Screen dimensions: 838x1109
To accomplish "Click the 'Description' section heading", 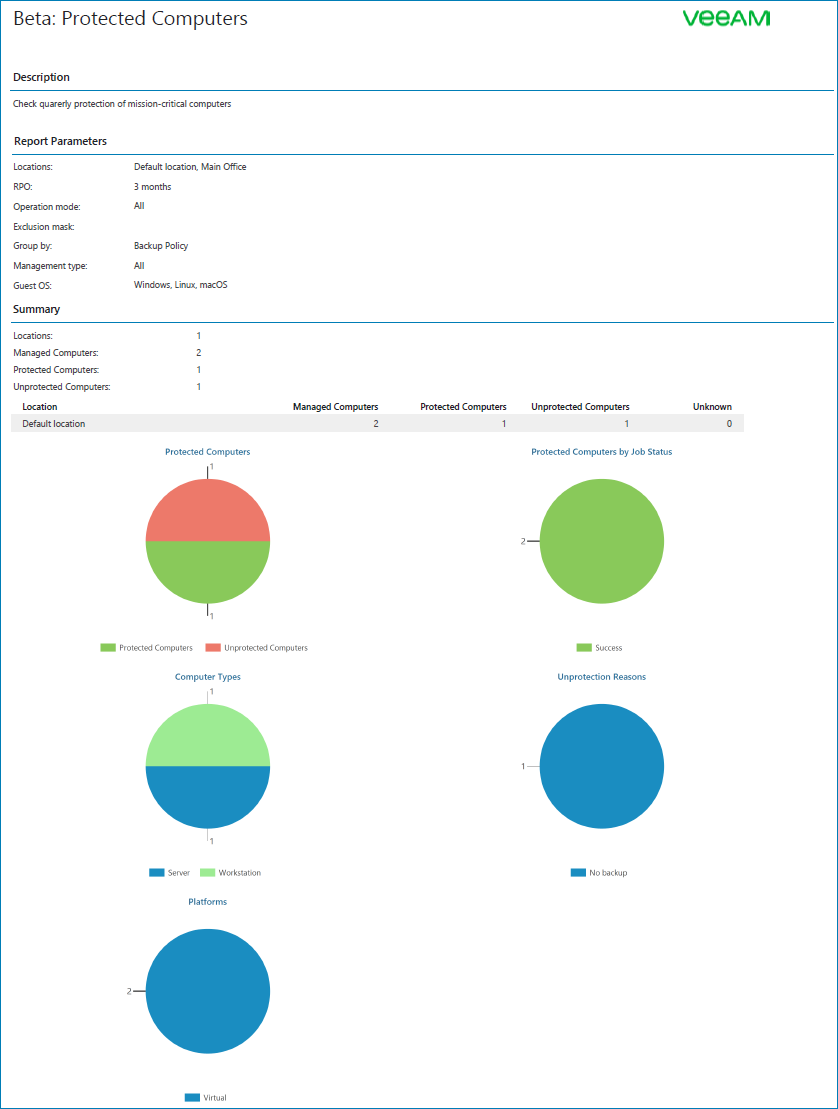I will click(41, 77).
